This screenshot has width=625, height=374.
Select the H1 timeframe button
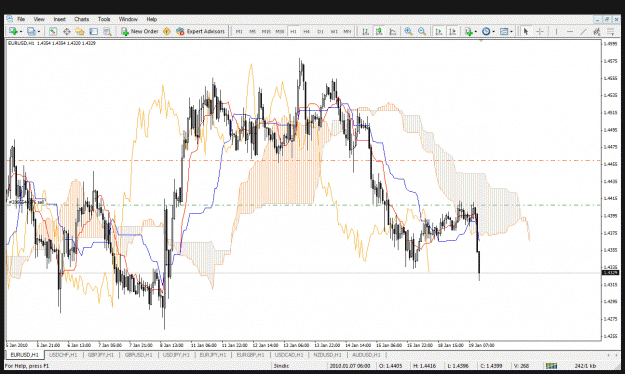293,31
